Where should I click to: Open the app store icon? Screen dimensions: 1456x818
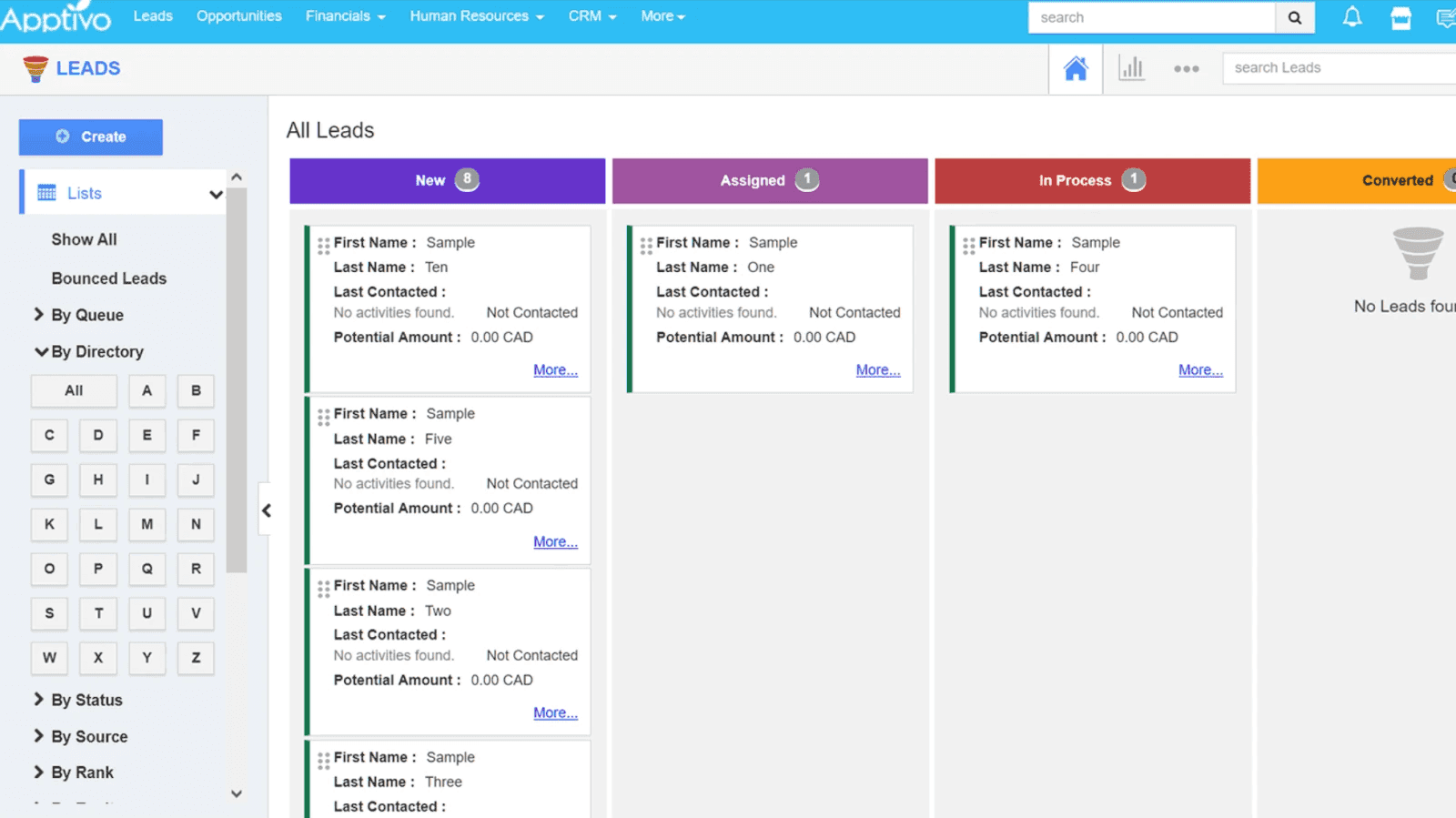click(x=1400, y=17)
